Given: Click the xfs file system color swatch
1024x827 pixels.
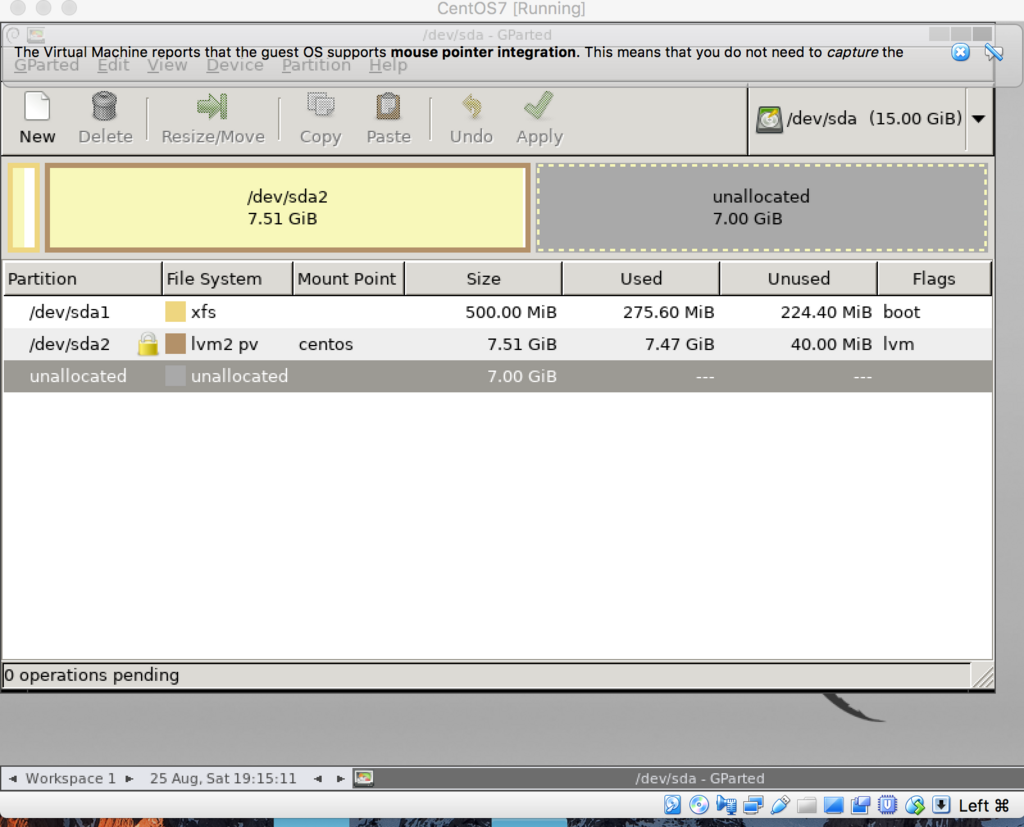Looking at the screenshot, I should (x=175, y=312).
